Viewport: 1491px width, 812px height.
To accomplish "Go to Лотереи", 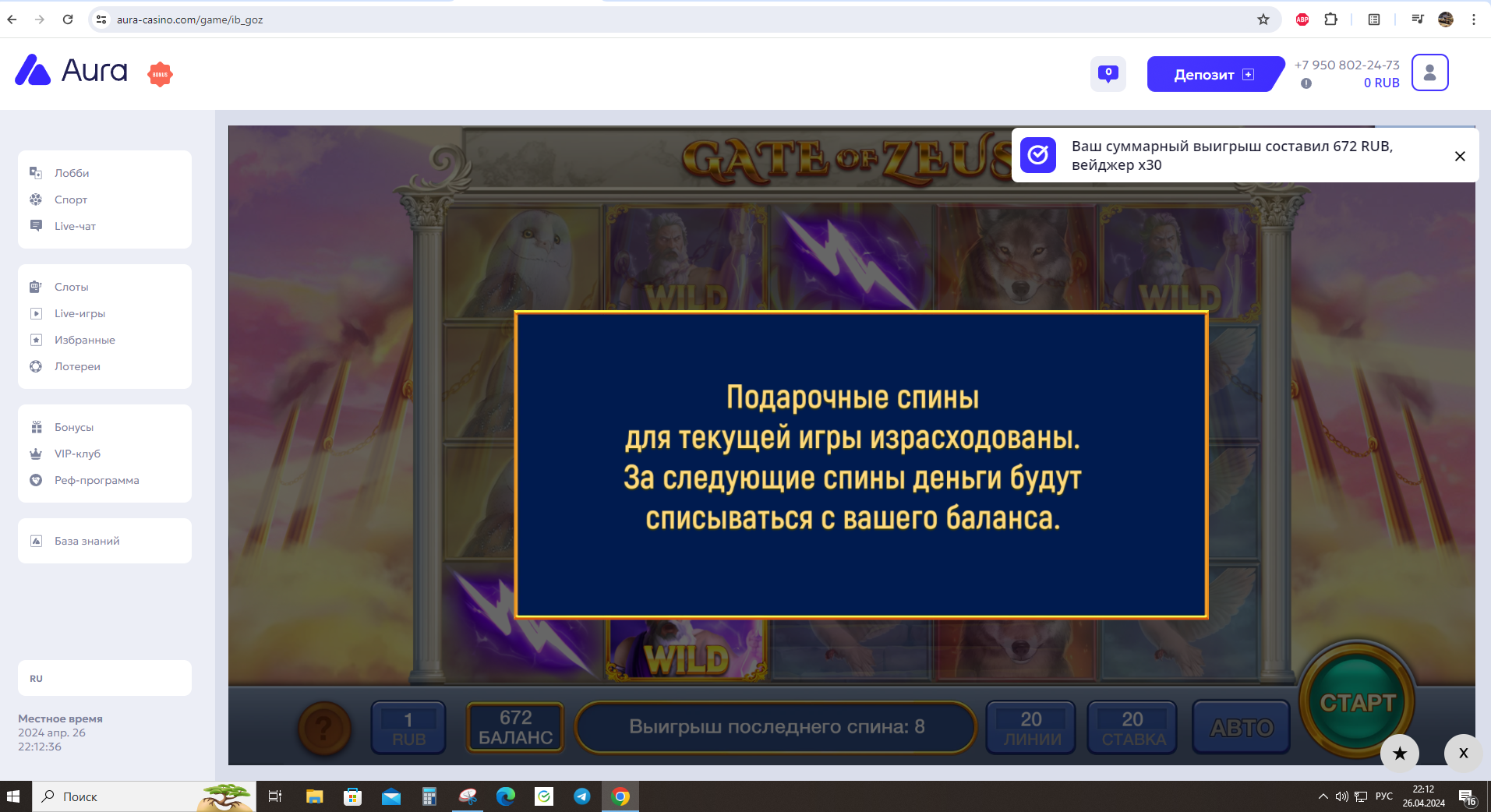I will tap(77, 366).
